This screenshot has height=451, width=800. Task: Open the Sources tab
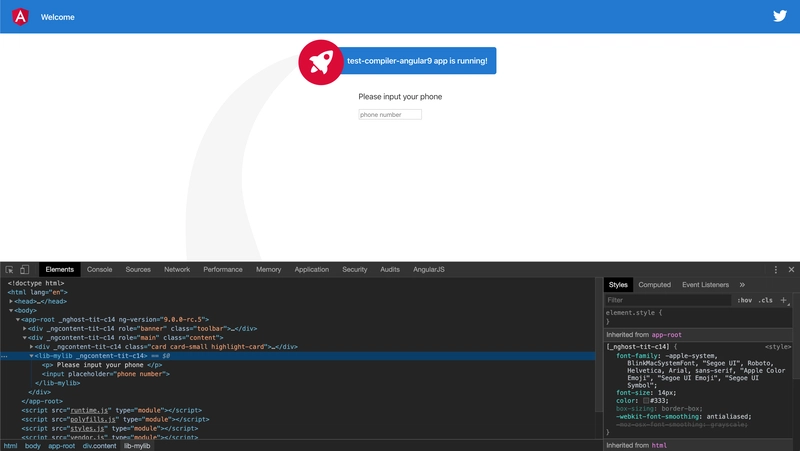(x=138, y=269)
